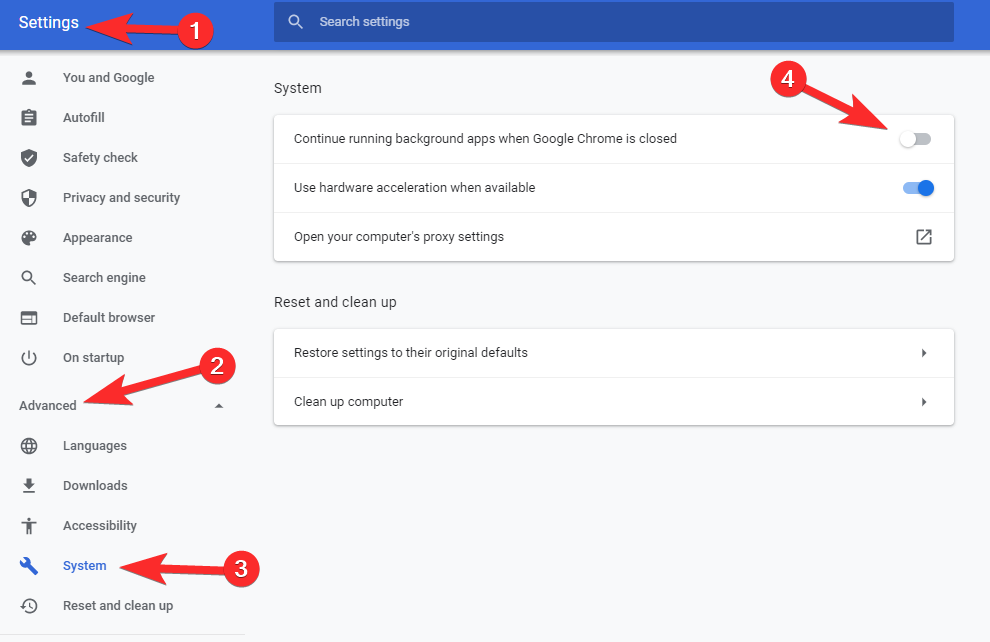The height and width of the screenshot is (642, 990).
Task: Click the Autofill keys icon
Action: [x=29, y=117]
